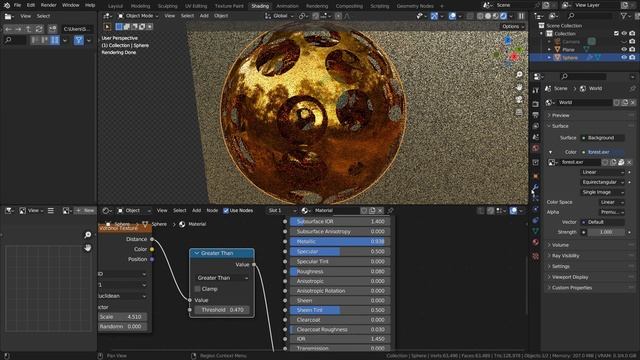Viewport: 640px width, 360px height.
Task: Open the Equirectangular projection dropdown
Action: 602,182
